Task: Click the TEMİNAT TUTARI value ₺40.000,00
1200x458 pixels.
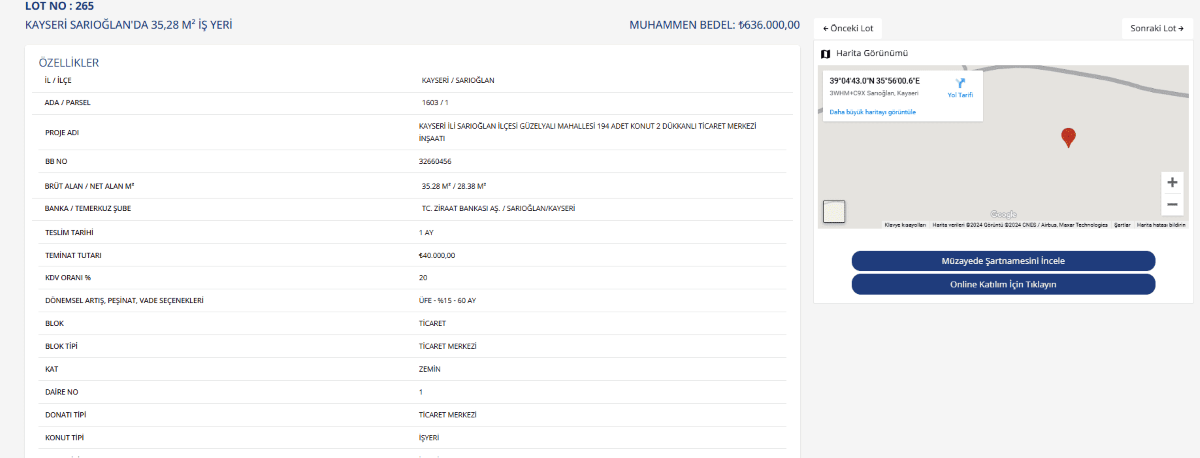Action: click(437, 256)
